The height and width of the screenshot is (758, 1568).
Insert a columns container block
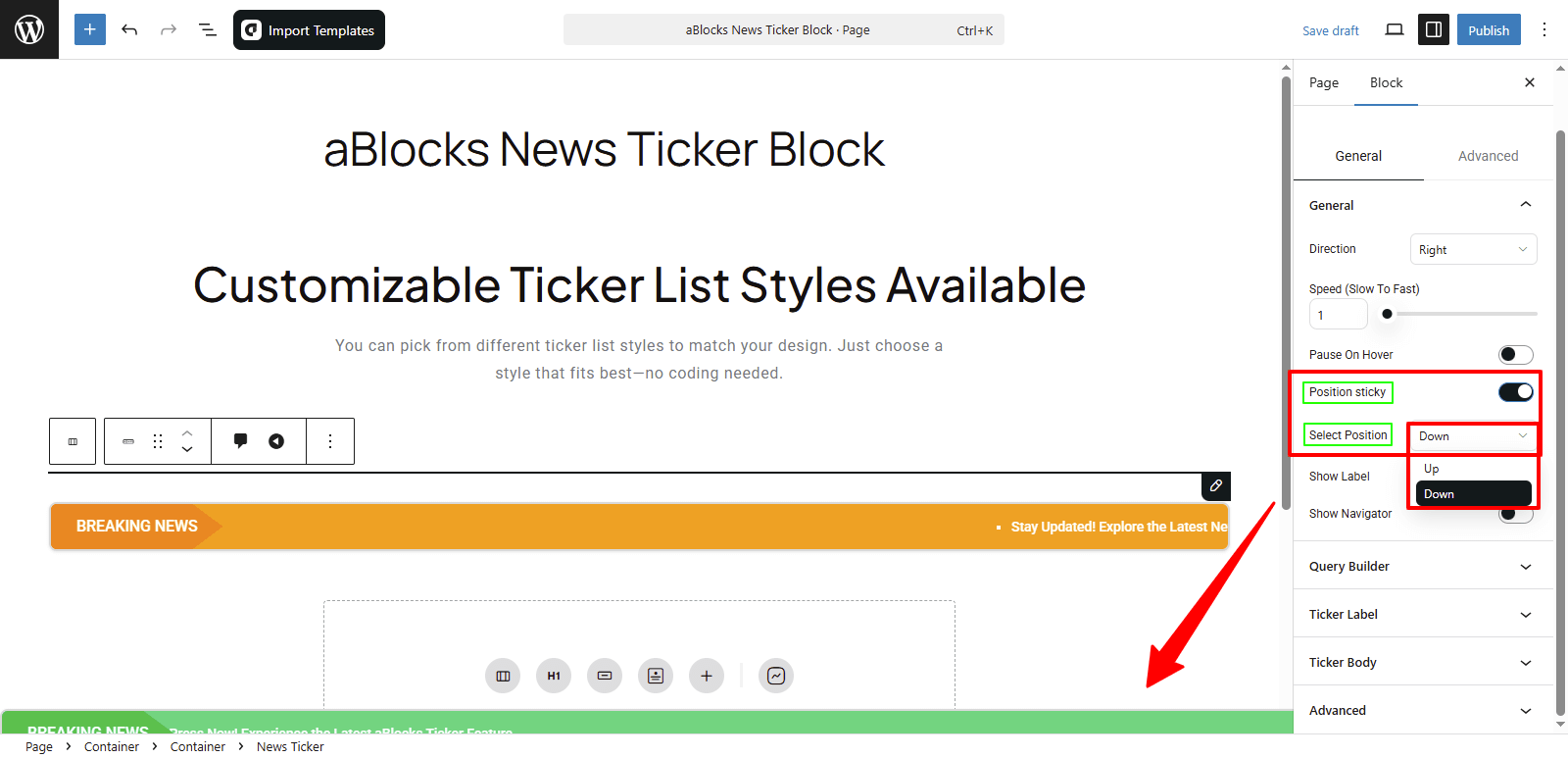pyautogui.click(x=503, y=676)
